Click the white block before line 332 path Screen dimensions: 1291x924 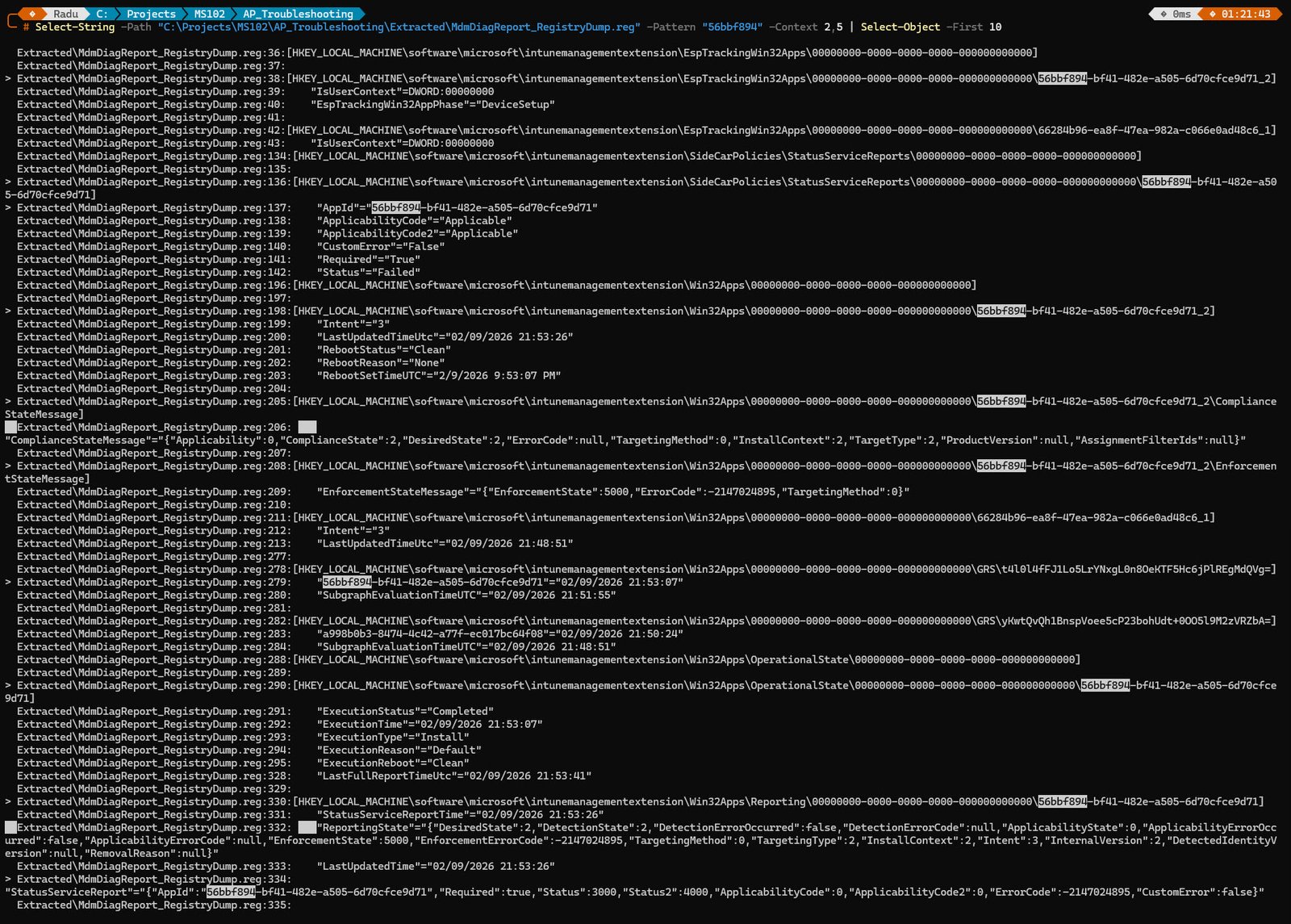click(x=10, y=827)
